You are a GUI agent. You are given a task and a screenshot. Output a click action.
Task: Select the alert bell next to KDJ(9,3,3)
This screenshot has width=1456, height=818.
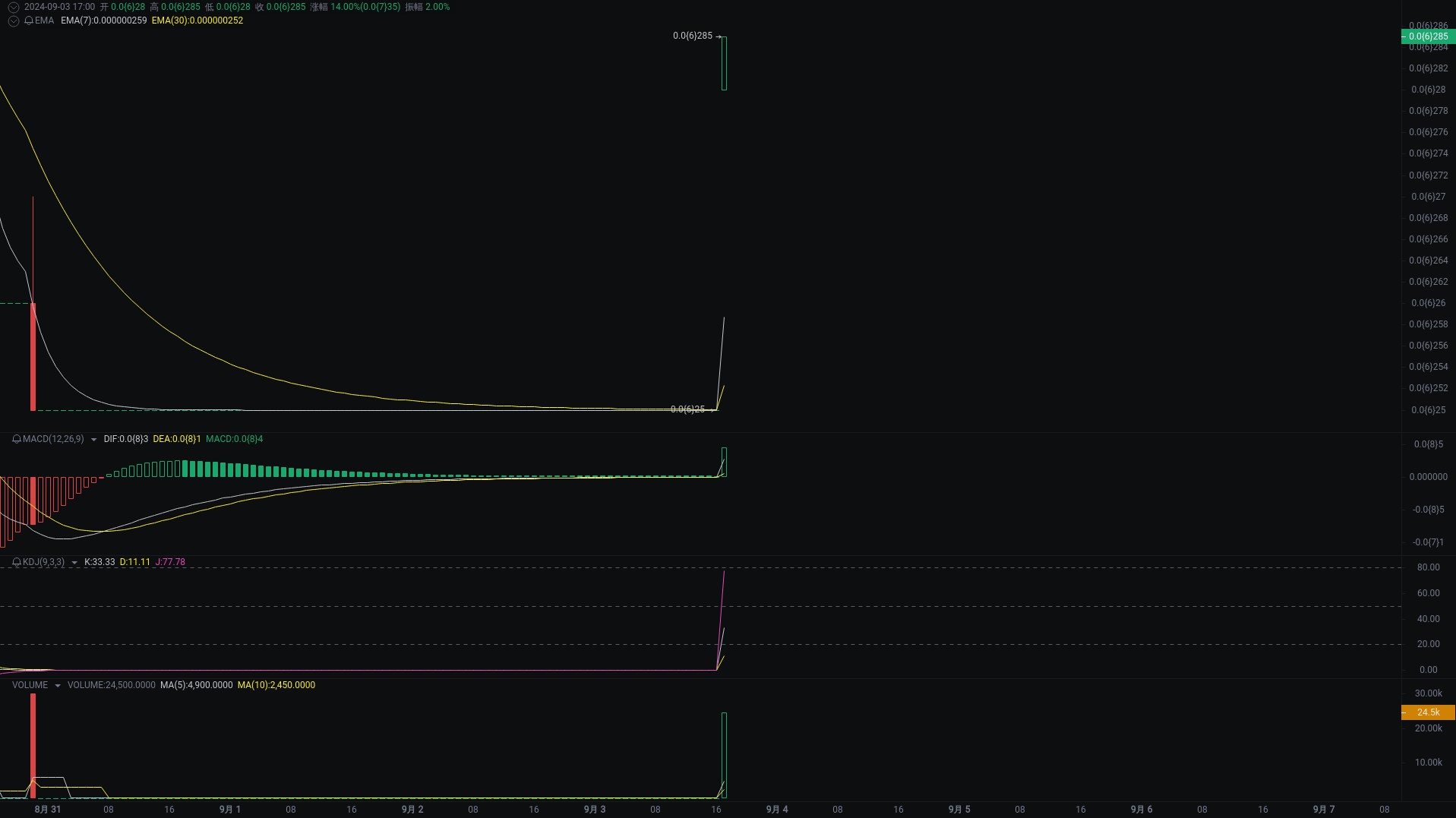click(x=15, y=562)
